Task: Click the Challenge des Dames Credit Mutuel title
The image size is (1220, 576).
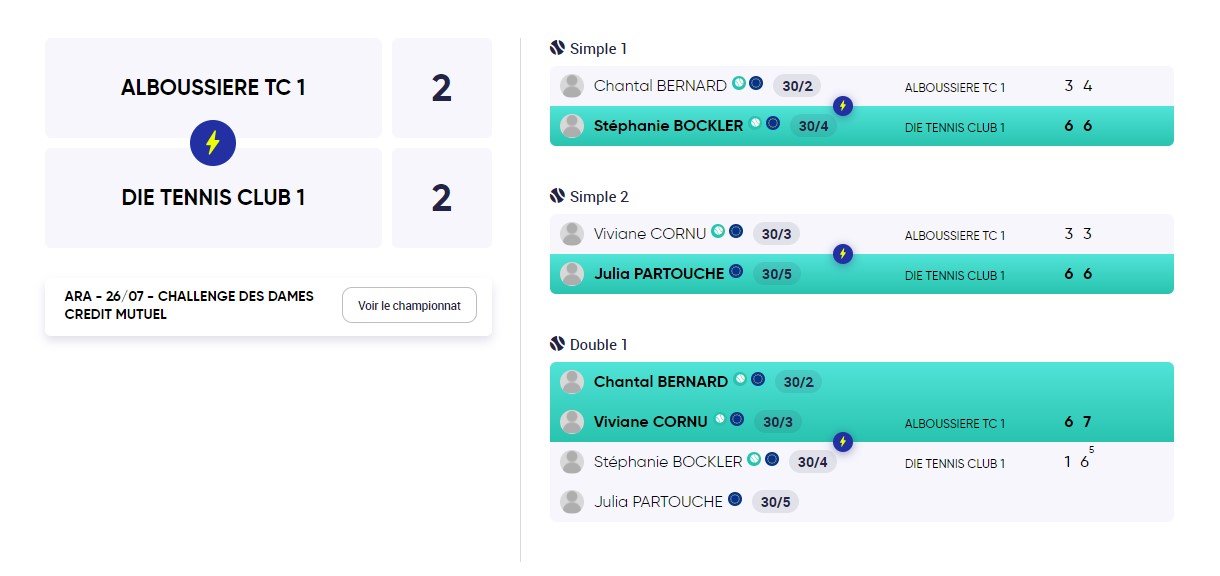Action: [x=189, y=305]
